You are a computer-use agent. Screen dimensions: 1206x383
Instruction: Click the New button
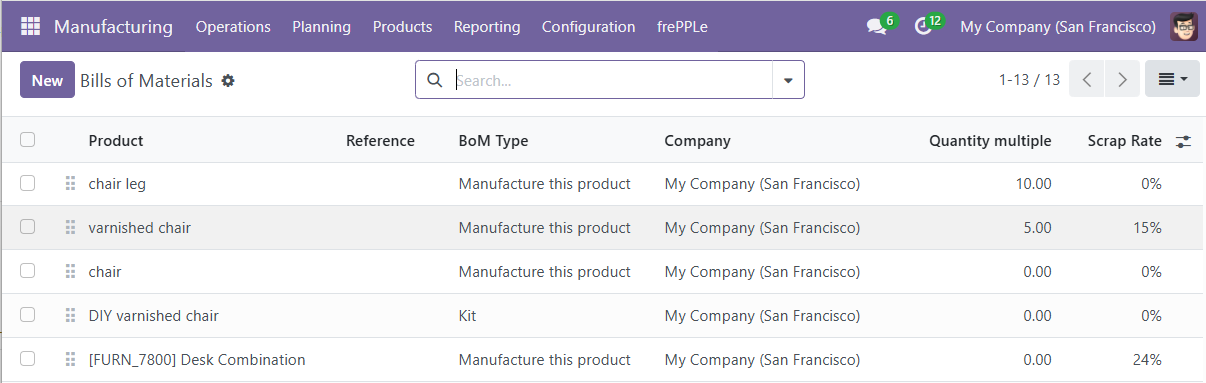coord(47,80)
